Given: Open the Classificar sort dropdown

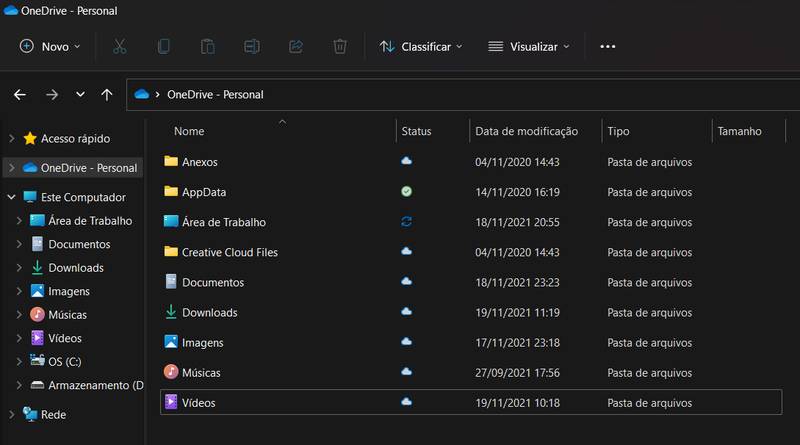Looking at the screenshot, I should [x=421, y=46].
